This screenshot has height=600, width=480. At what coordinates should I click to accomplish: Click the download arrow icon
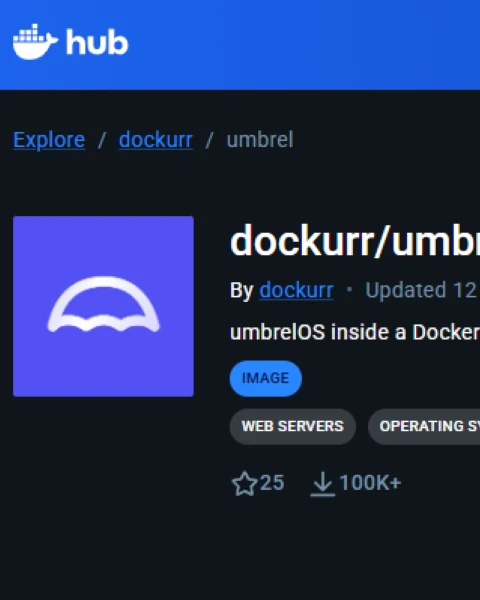(x=323, y=484)
